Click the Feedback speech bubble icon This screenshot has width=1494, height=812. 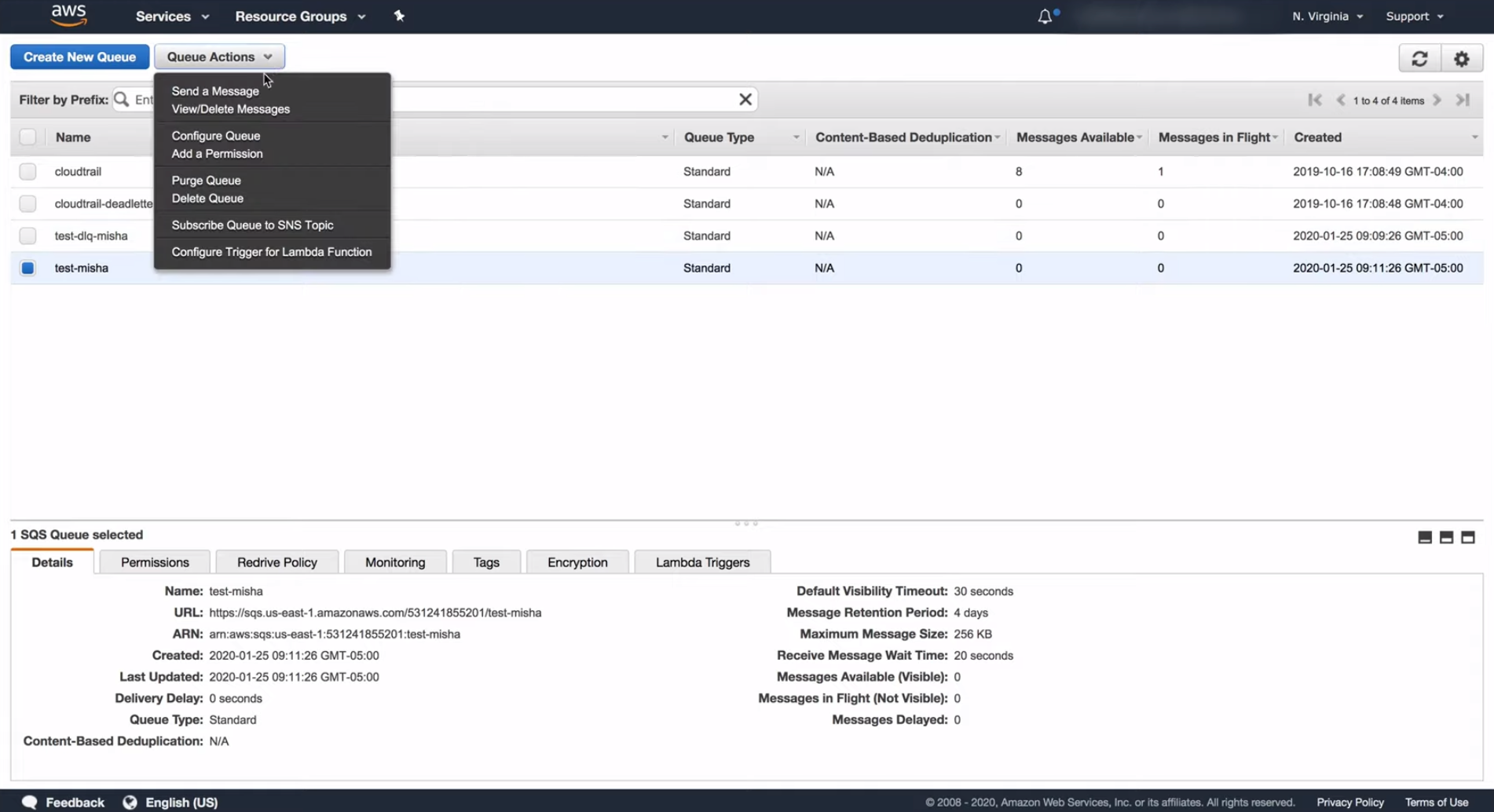click(30, 802)
